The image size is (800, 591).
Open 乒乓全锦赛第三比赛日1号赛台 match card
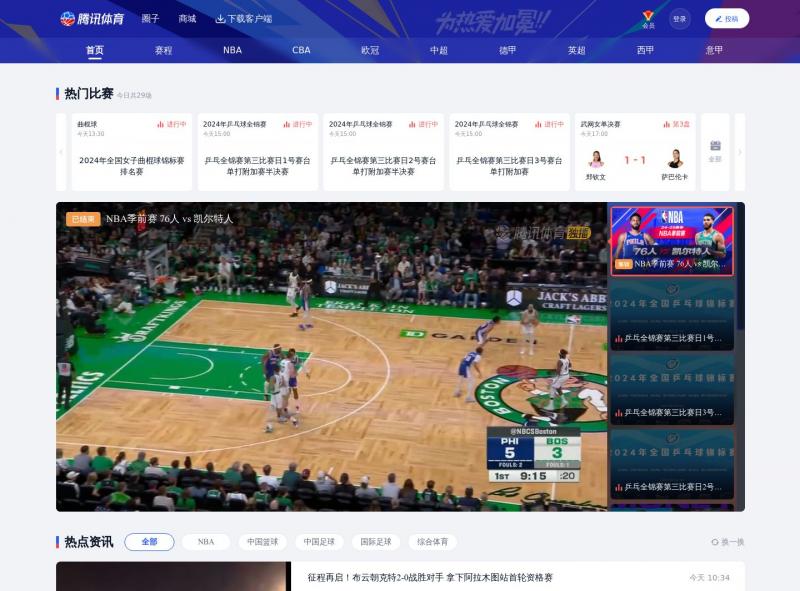pyautogui.click(x=258, y=152)
